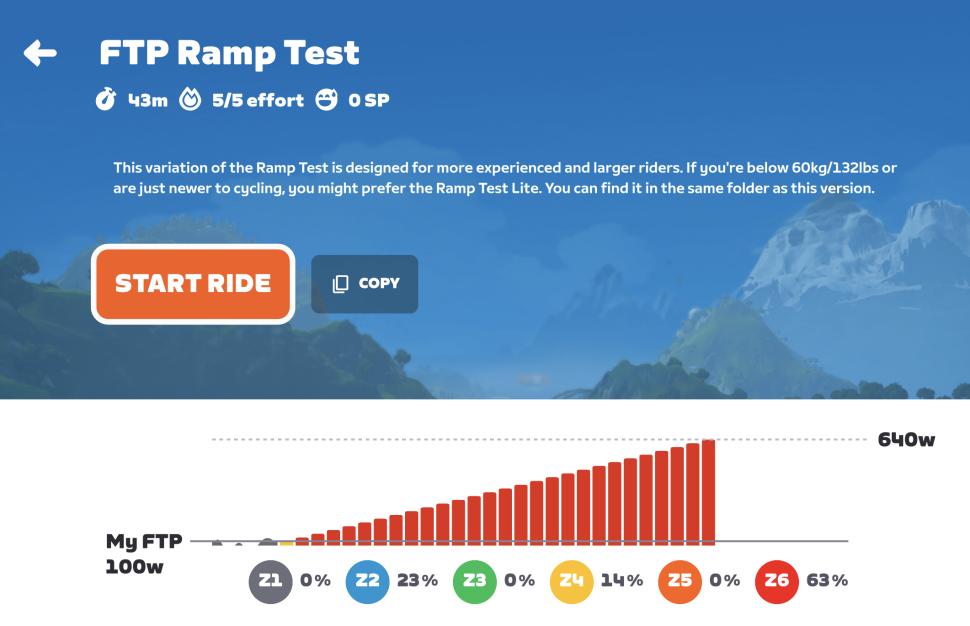Click the tallest red interval bar in the graph
Viewport: 970px width, 626px height.
710,490
